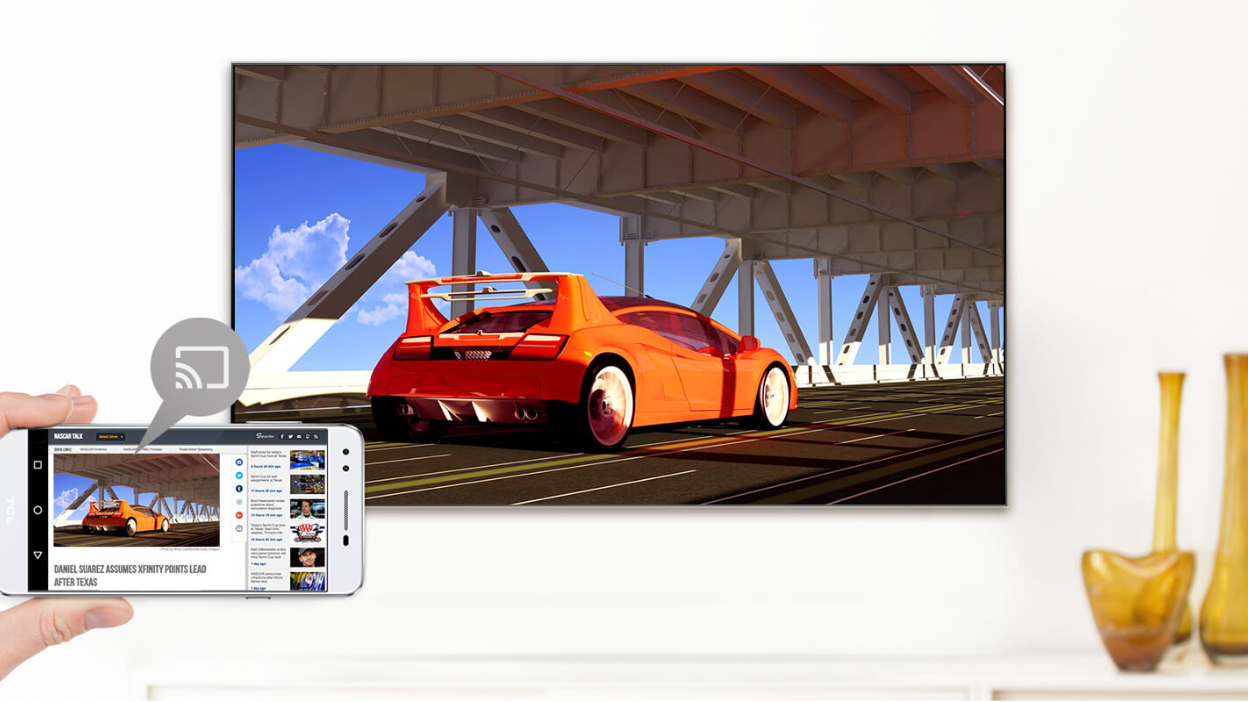The height and width of the screenshot is (702, 1248).
Task: Click the Facebook icon in the header
Action: [282, 437]
